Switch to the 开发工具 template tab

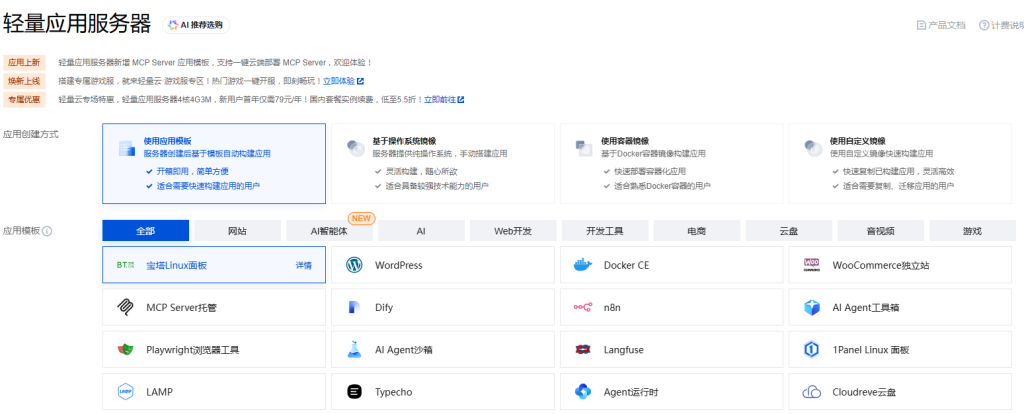coord(605,231)
